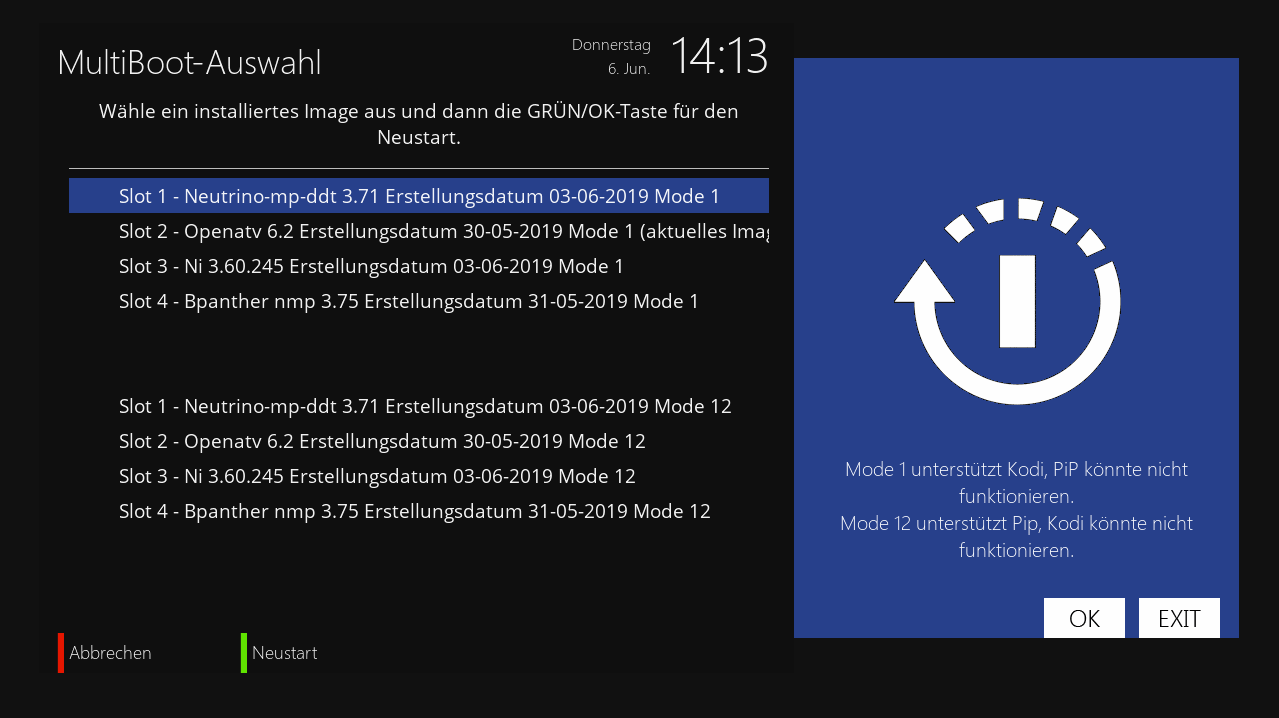Select Slot 1 Neutrino-mp-ddt Mode 12 entry
1279x718 pixels.
pos(425,406)
